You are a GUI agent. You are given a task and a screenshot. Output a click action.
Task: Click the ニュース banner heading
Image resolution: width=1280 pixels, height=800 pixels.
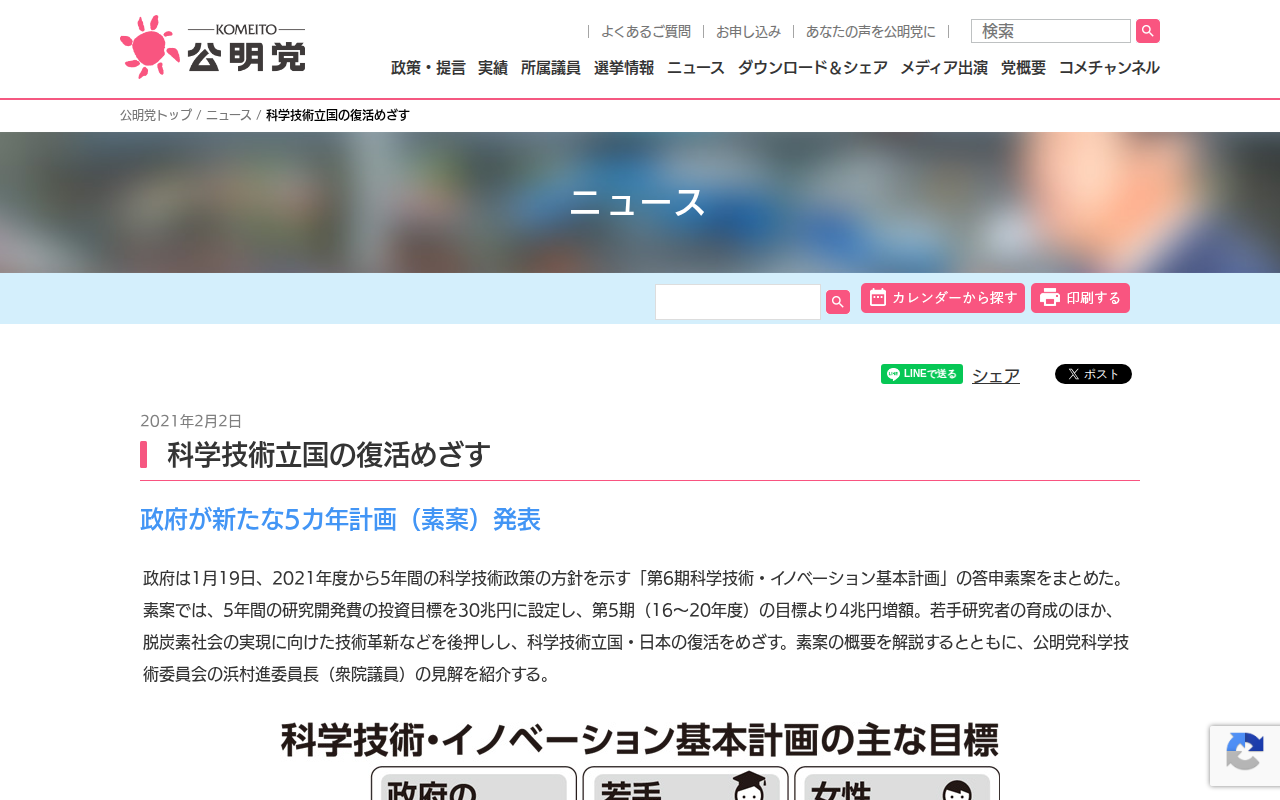(638, 202)
